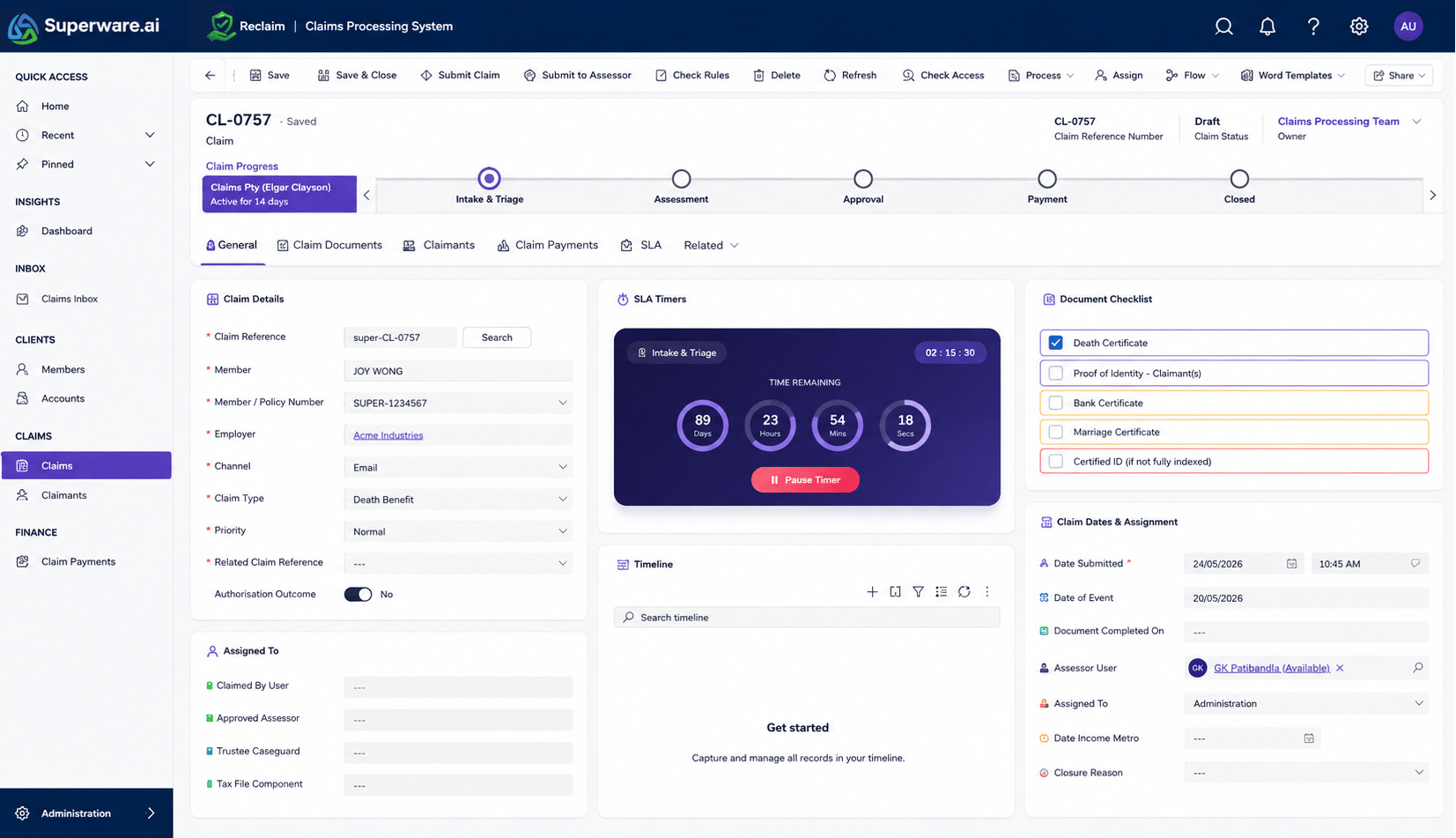Open GK Patibandla (Available) link
This screenshot has height=838, width=1456.
1272,668
